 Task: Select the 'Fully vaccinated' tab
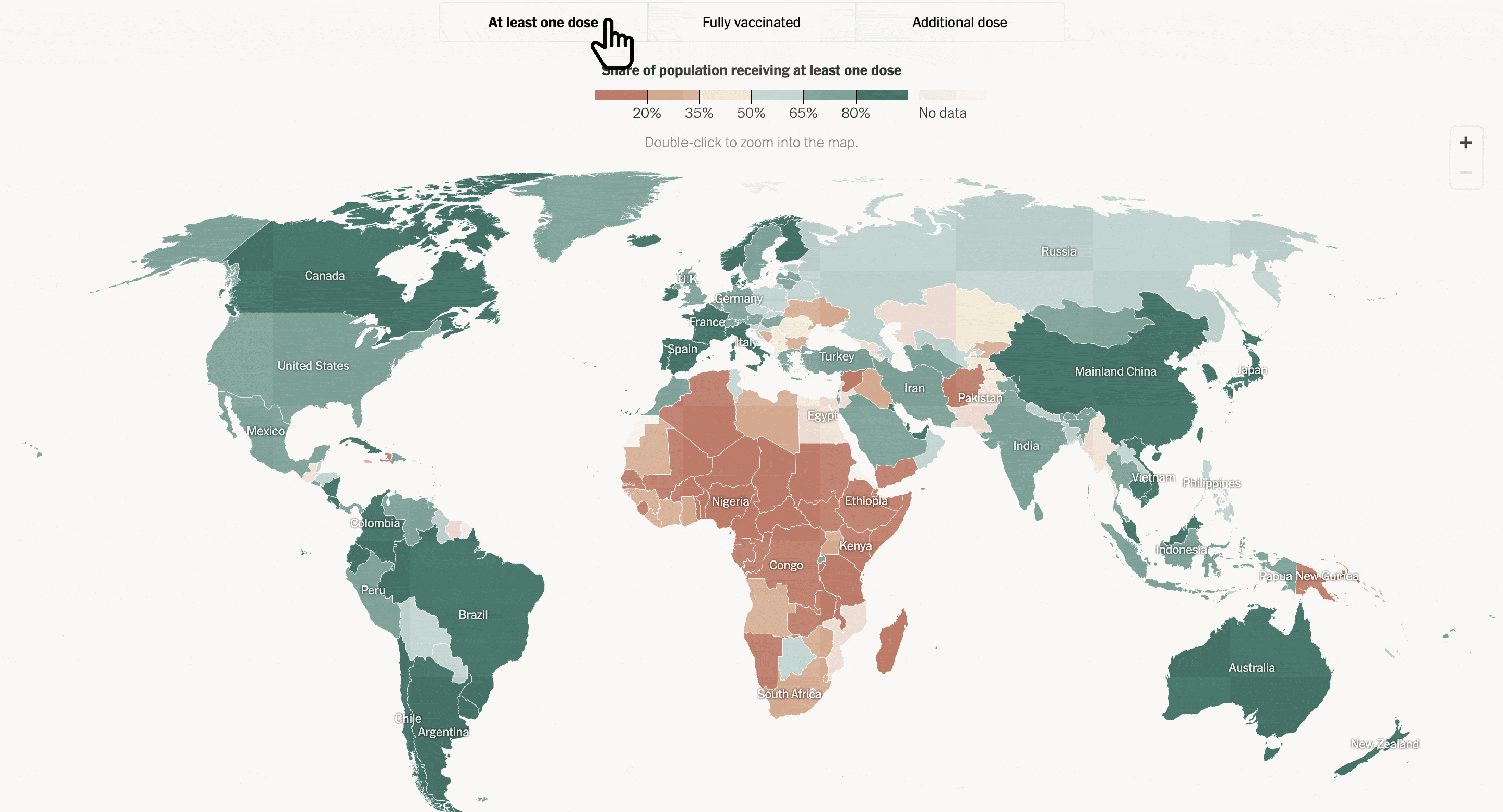(x=751, y=21)
